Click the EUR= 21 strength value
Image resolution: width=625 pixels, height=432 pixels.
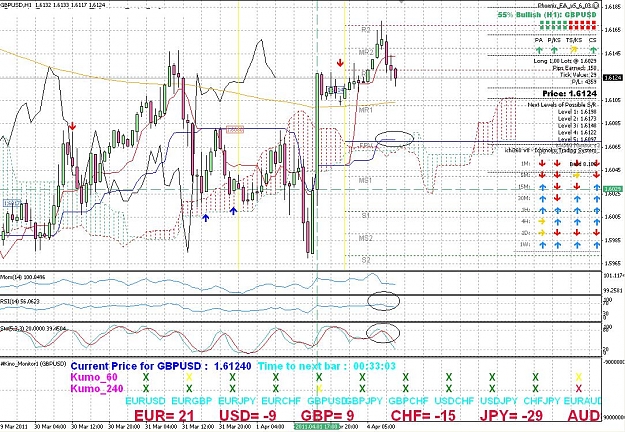pos(164,416)
